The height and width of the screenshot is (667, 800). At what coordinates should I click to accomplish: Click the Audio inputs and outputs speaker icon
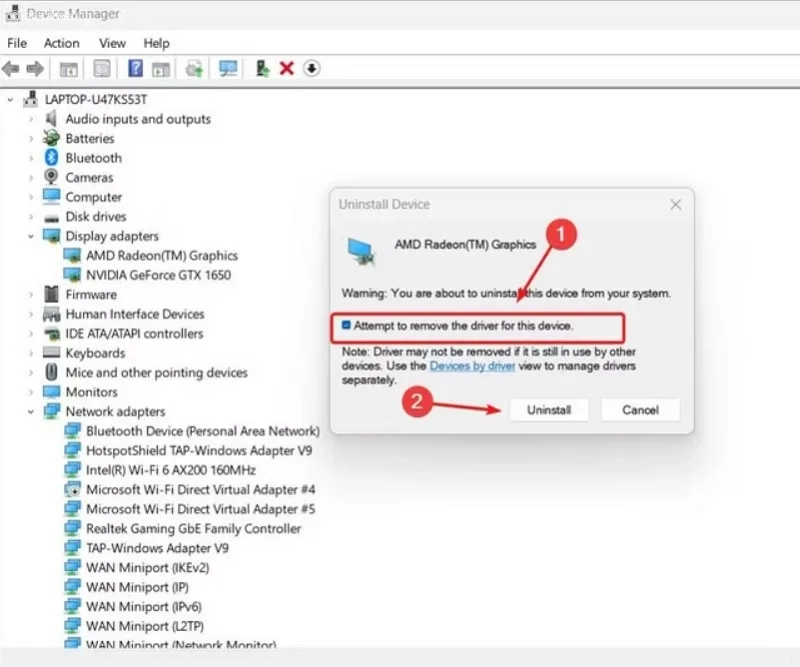pyautogui.click(x=51, y=118)
